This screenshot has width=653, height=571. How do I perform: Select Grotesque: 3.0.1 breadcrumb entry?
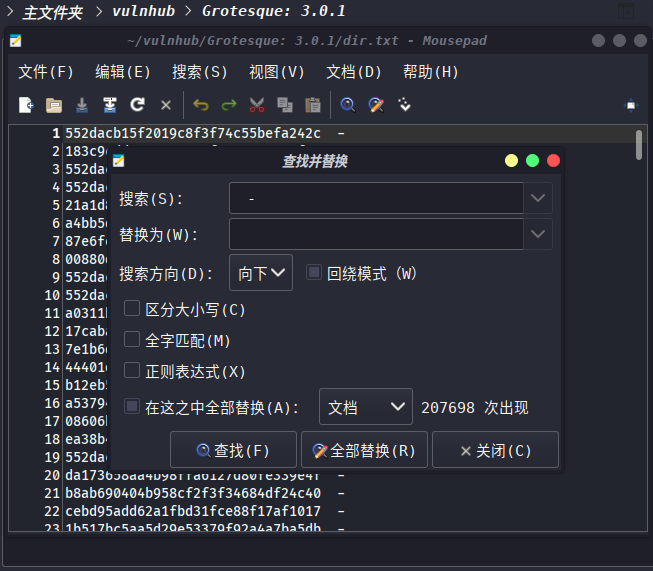pos(274,11)
